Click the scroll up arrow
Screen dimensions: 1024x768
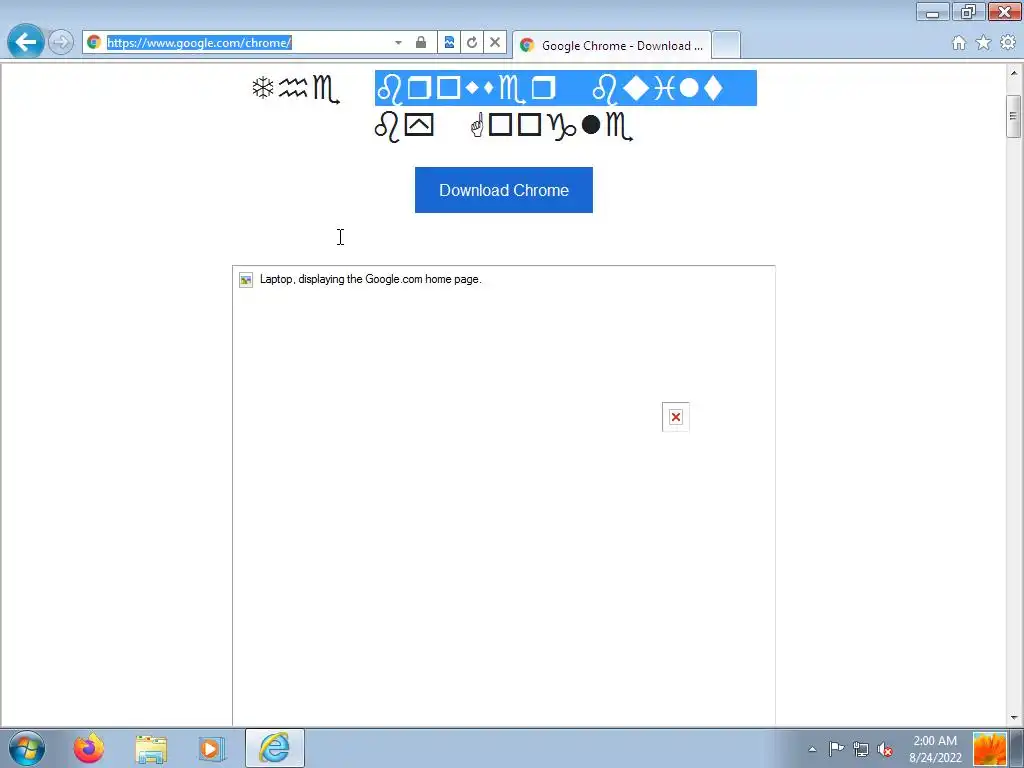(1014, 71)
